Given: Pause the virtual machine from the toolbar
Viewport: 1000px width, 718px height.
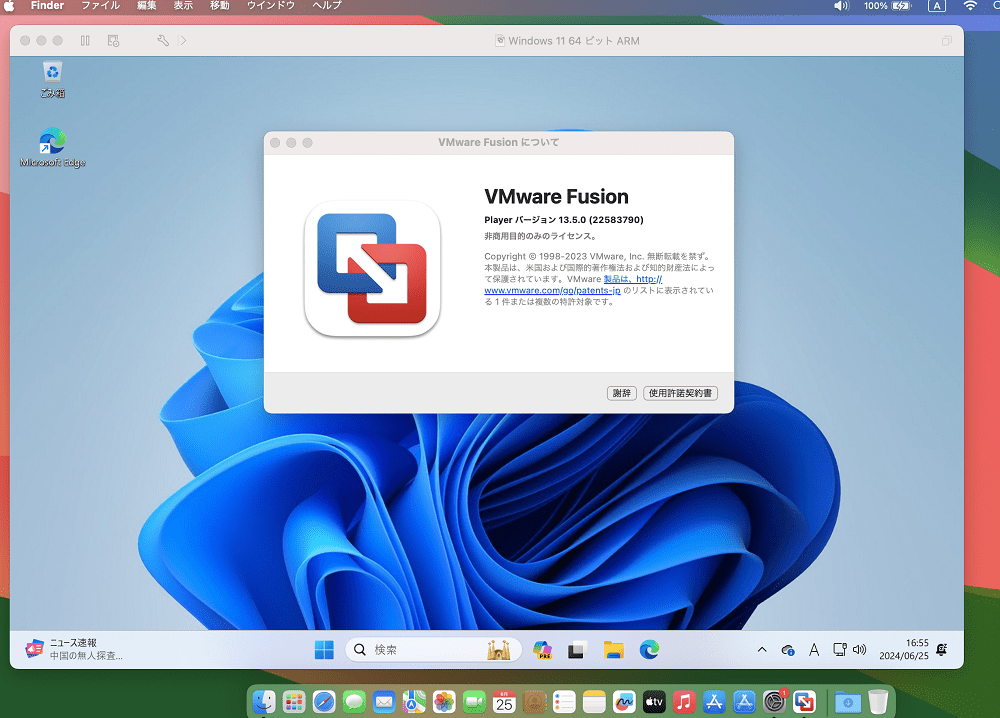Looking at the screenshot, I should [85, 41].
